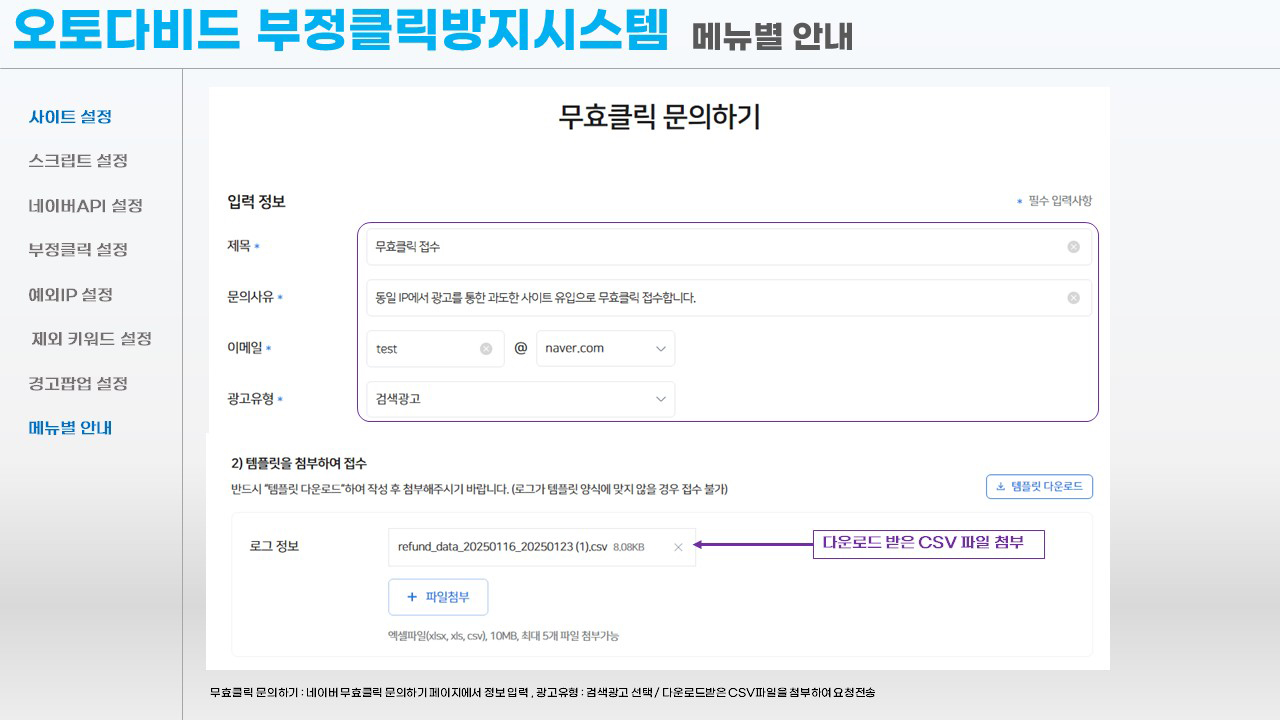Click the 제목 input containing 무효클릭 접수

(x=700, y=247)
